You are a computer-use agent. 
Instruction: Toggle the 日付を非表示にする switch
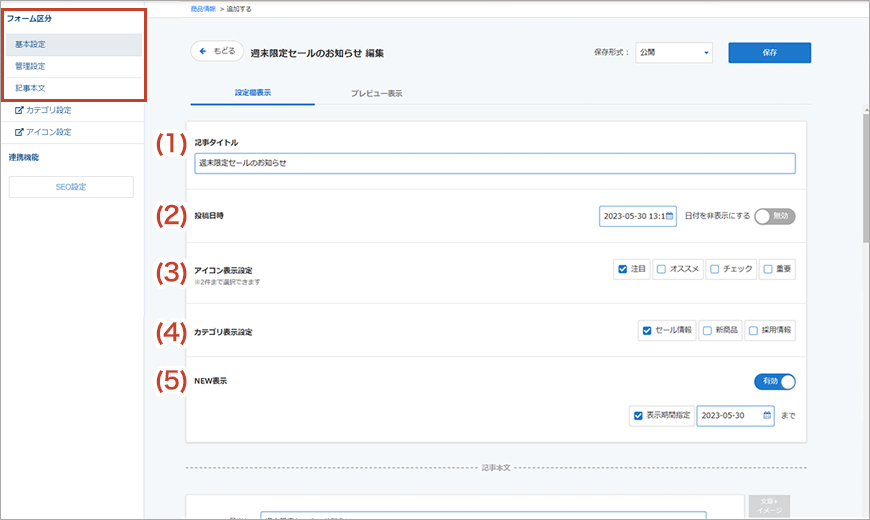(775, 216)
